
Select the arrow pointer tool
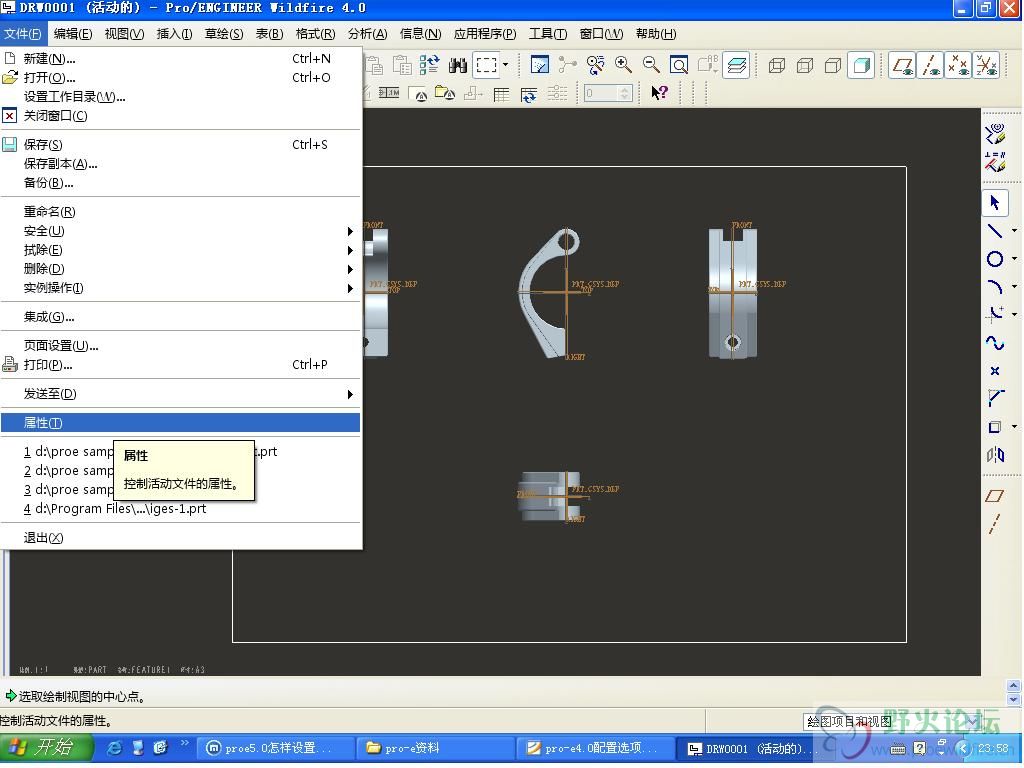995,203
